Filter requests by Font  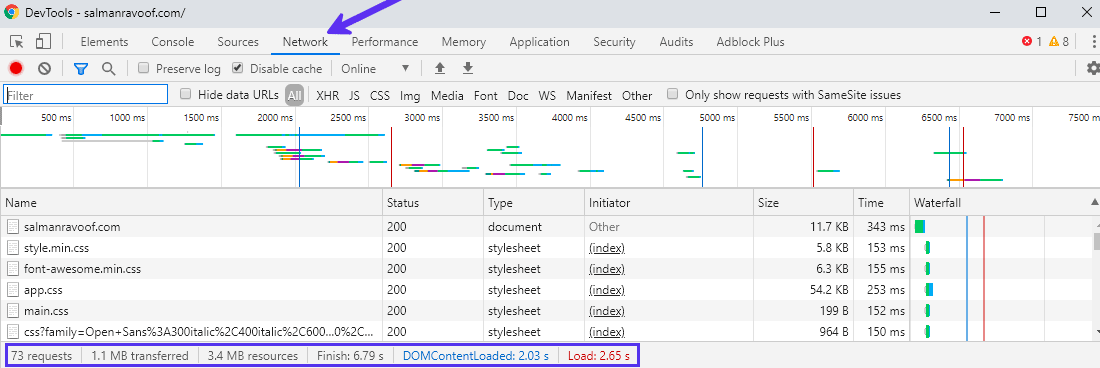coord(485,95)
